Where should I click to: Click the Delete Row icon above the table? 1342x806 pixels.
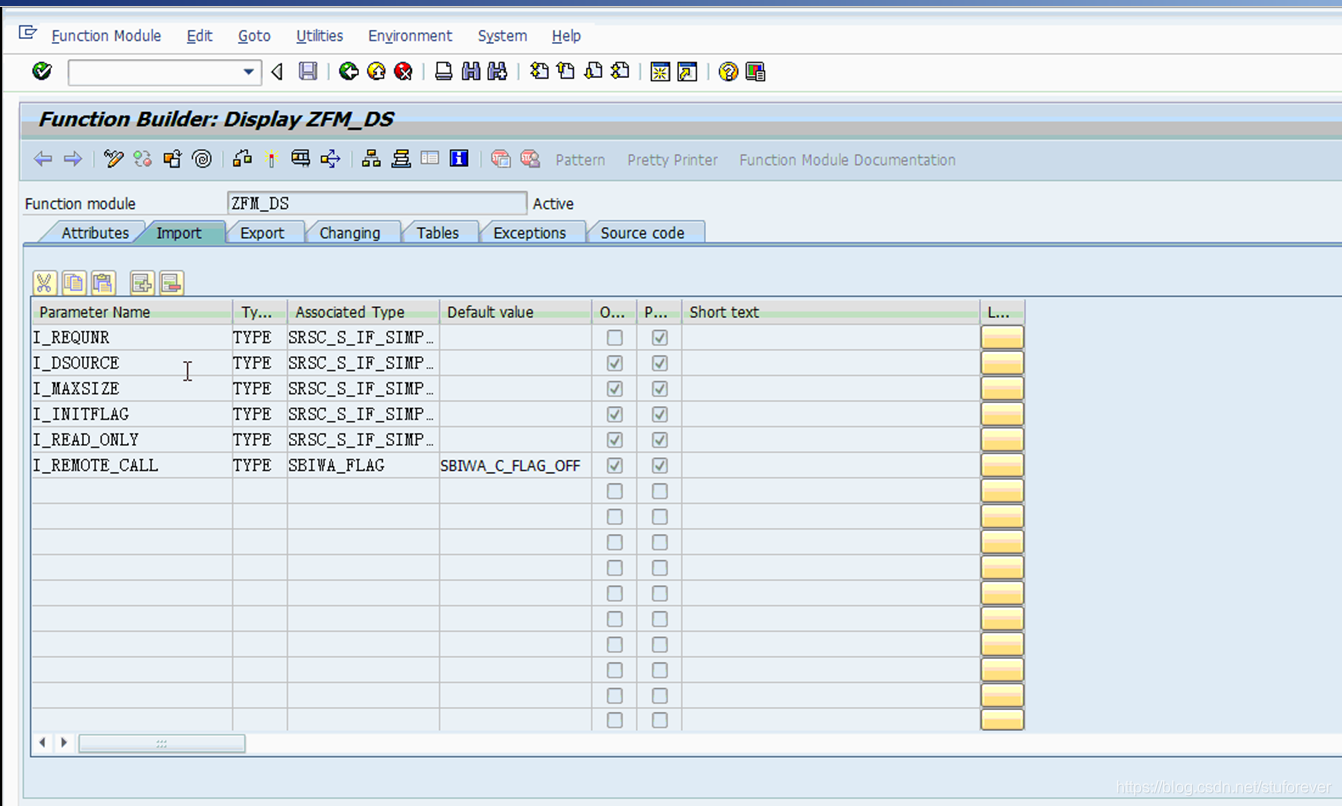coord(171,283)
